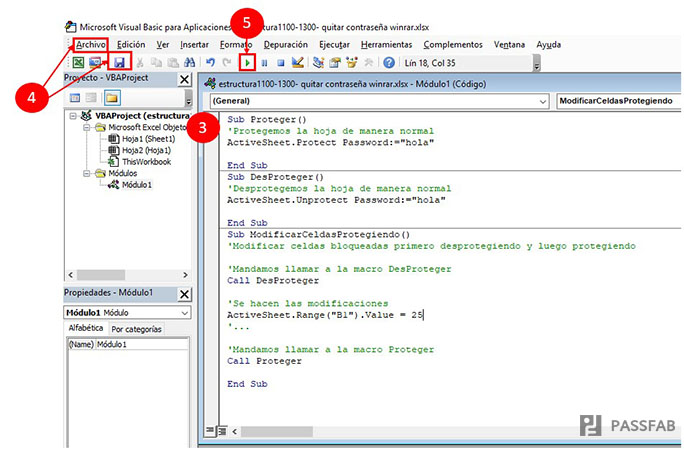Click the Copy icon in the toolbar
Screen dimensions: 684x450
(x=156, y=63)
